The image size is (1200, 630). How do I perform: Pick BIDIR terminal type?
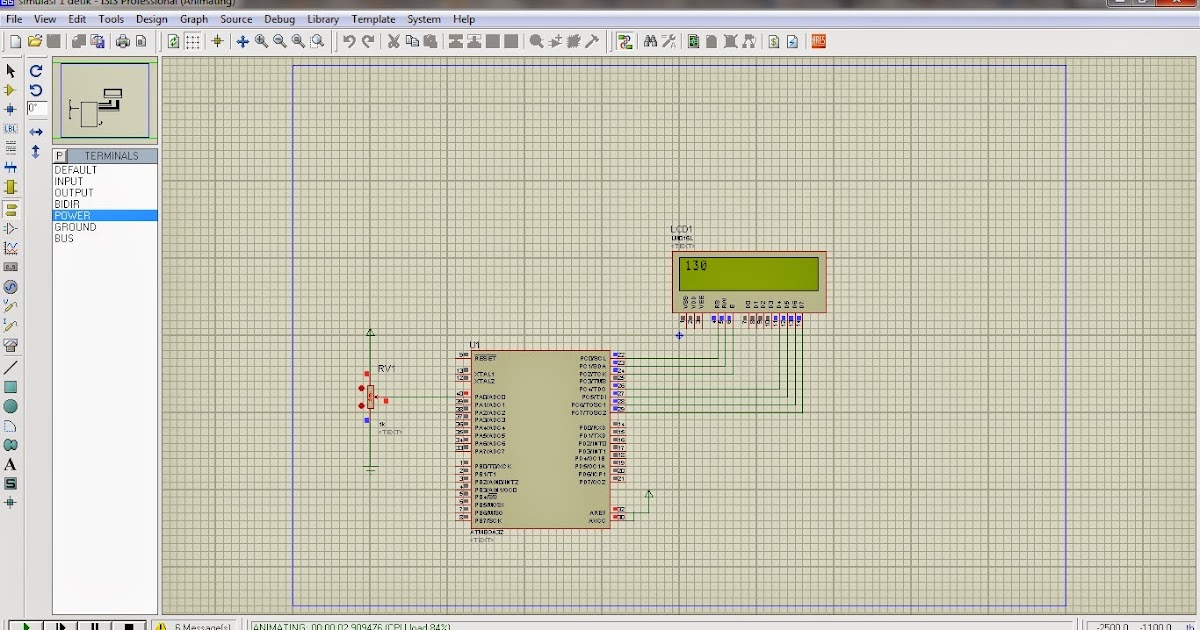(68, 204)
